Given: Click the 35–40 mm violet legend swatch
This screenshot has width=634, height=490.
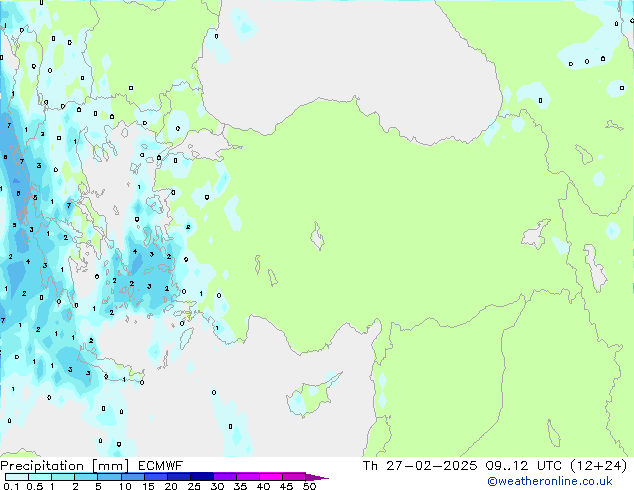Looking at the screenshot, I should (247, 477).
